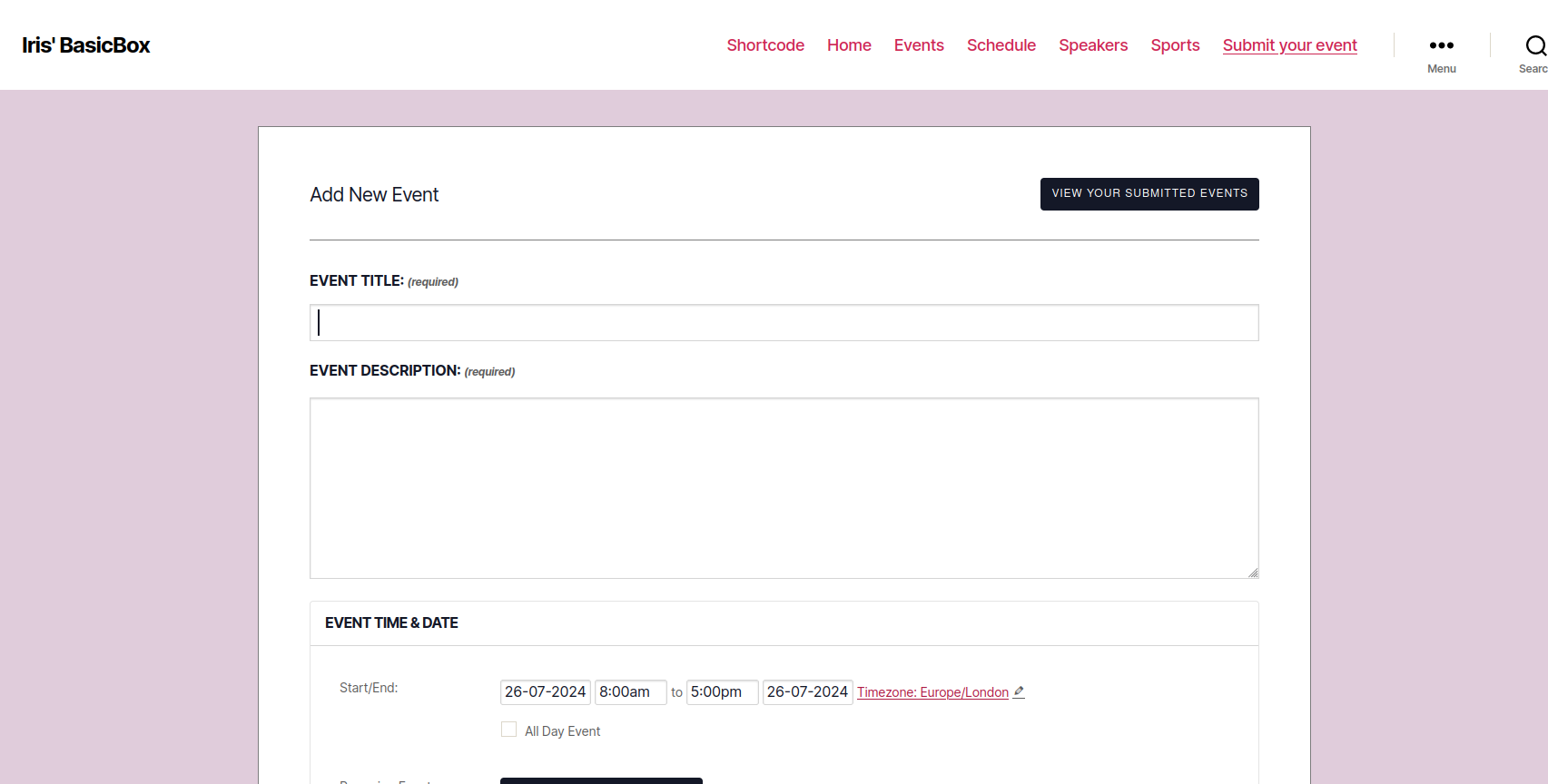Navigate to the Schedule page

pyautogui.click(x=1001, y=45)
